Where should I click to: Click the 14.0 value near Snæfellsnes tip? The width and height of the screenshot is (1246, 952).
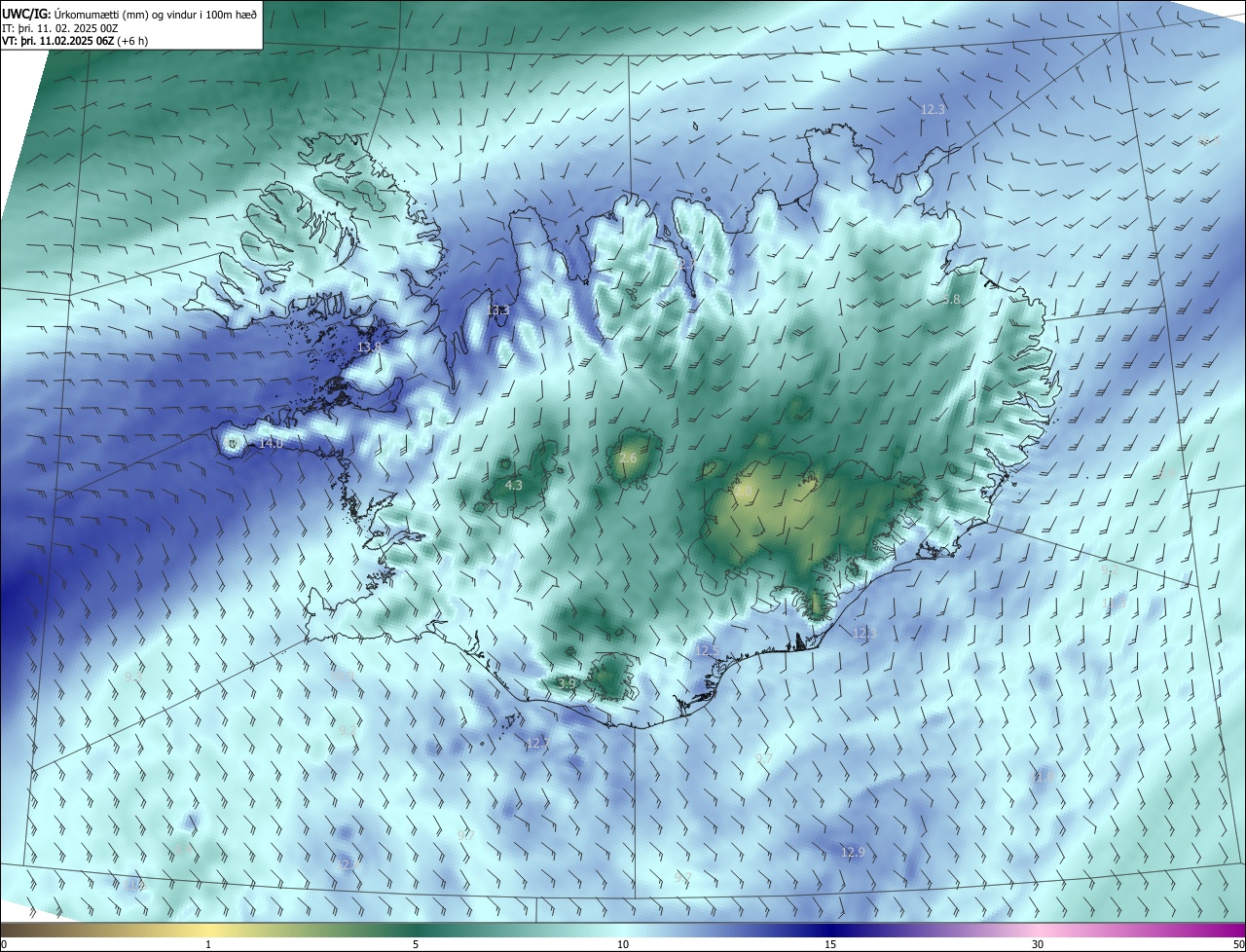pyautogui.click(x=271, y=444)
